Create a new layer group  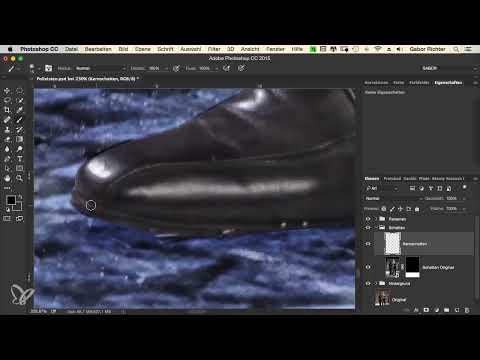pos(447,310)
